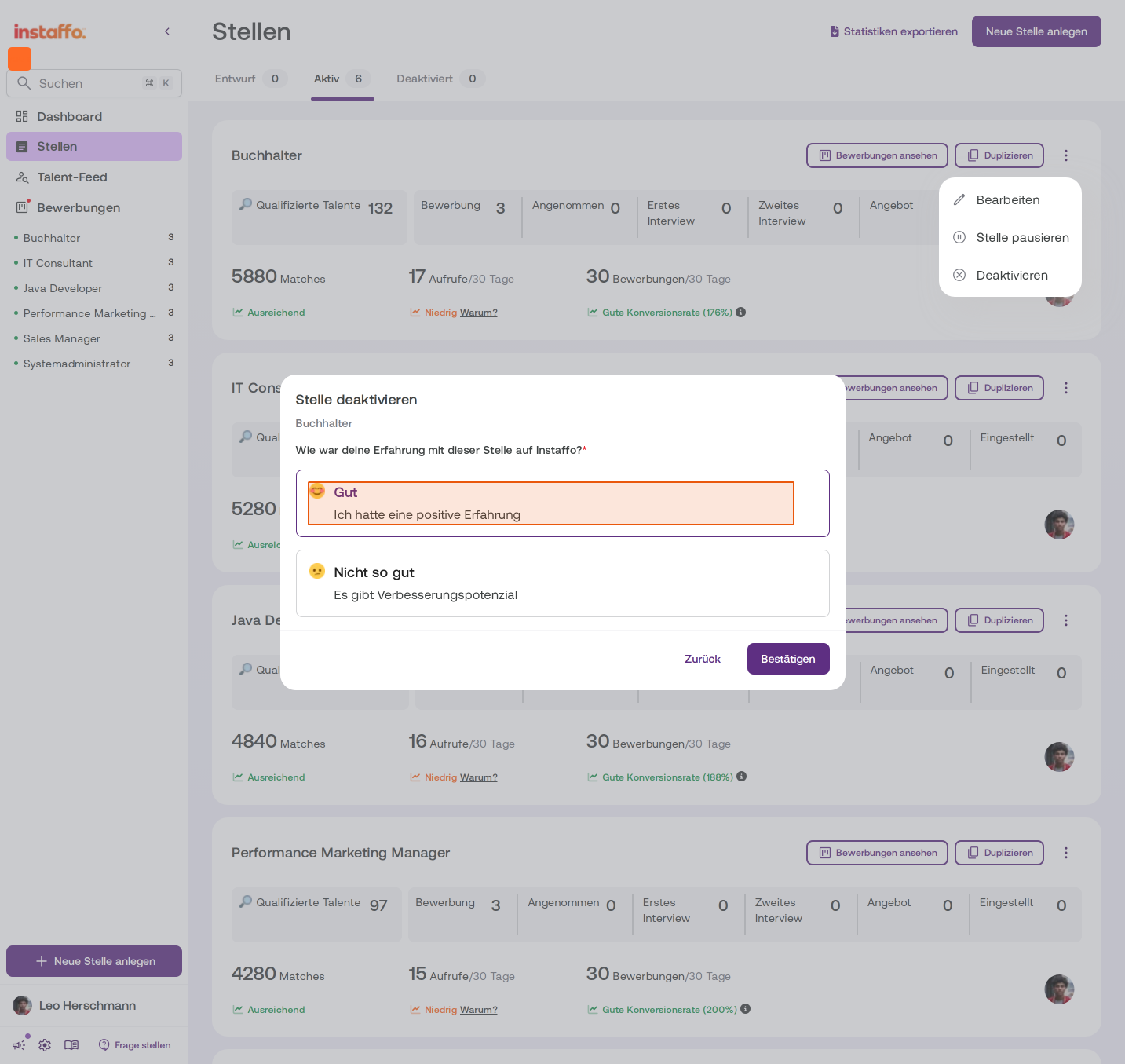Select the Aktiv tab
This screenshot has width=1125, height=1064.
click(342, 79)
